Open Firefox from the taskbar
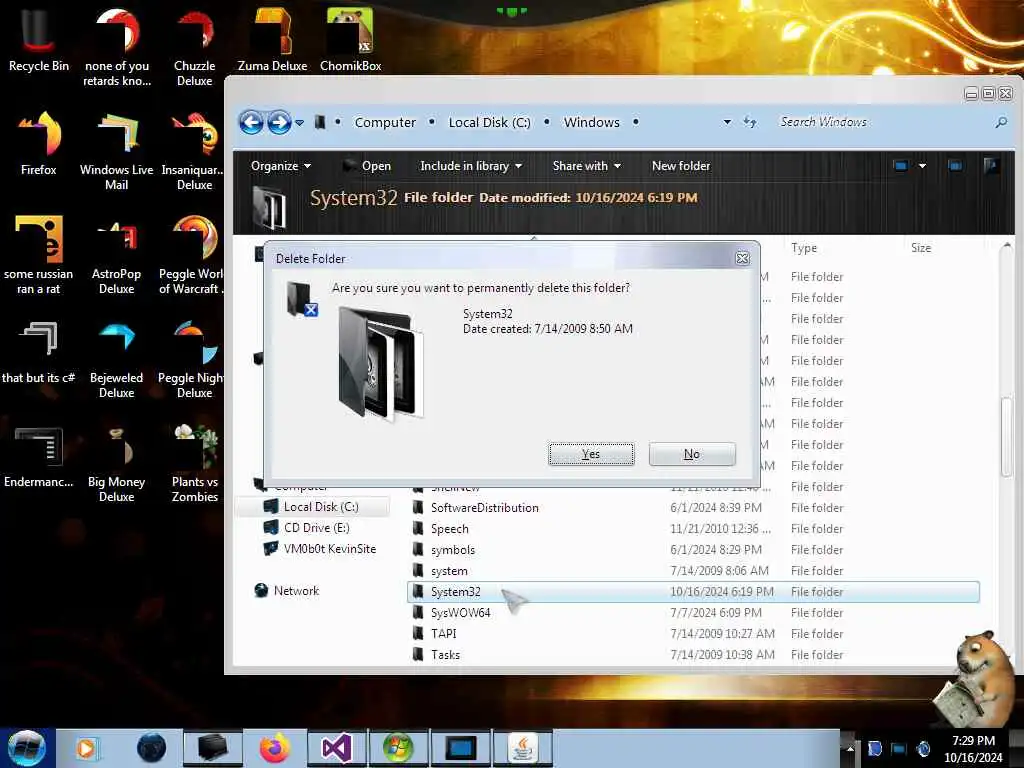The width and height of the screenshot is (1024, 768). (275, 748)
